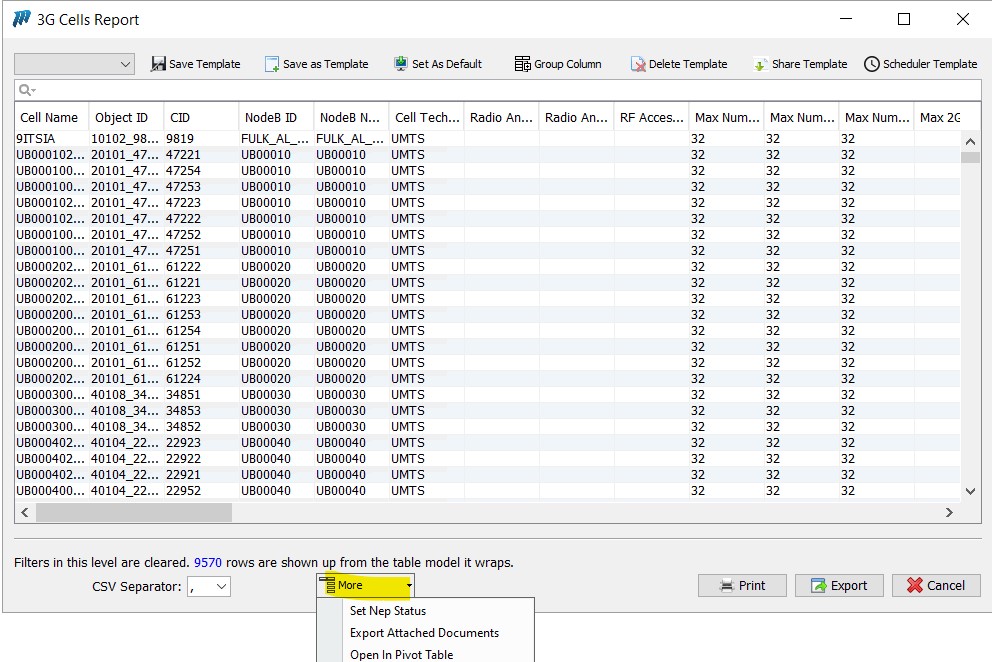This screenshot has width=992, height=662.
Task: Click the Set As Default icon
Action: pyautogui.click(x=401, y=64)
